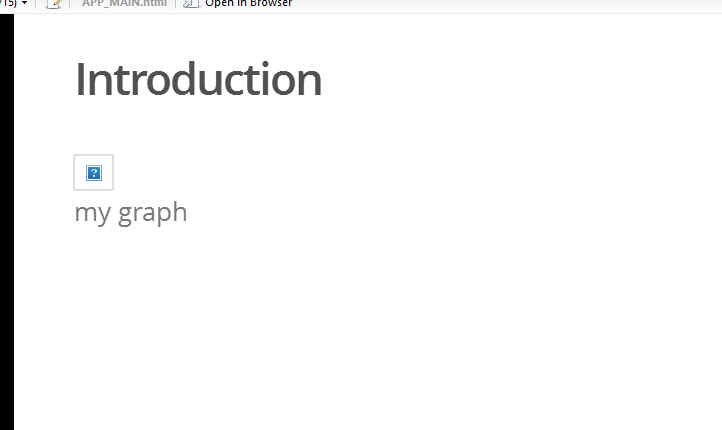Click the word "graph" in the caption

153,213
